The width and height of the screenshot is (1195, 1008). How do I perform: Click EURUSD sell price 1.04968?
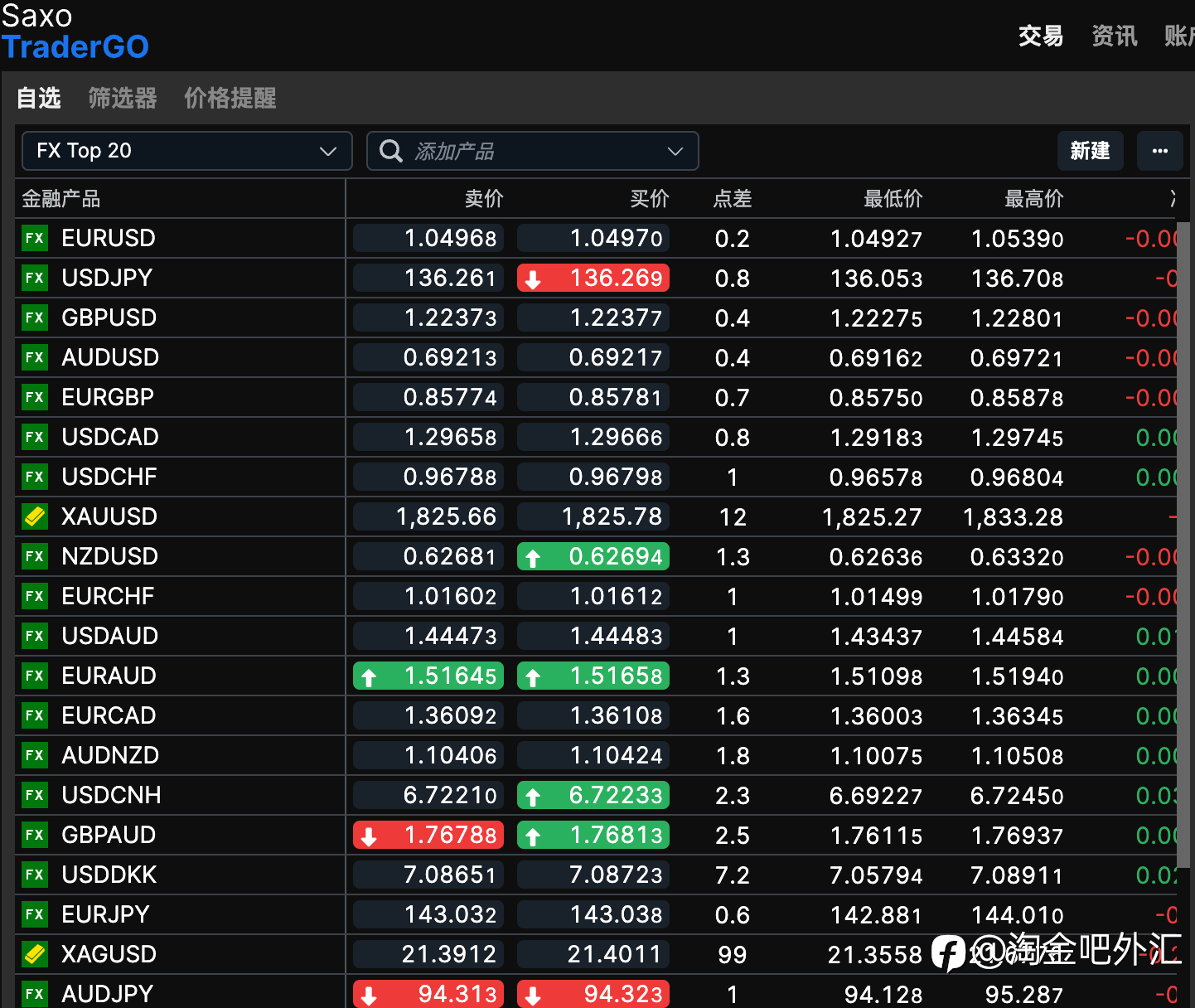pyautogui.click(x=427, y=238)
